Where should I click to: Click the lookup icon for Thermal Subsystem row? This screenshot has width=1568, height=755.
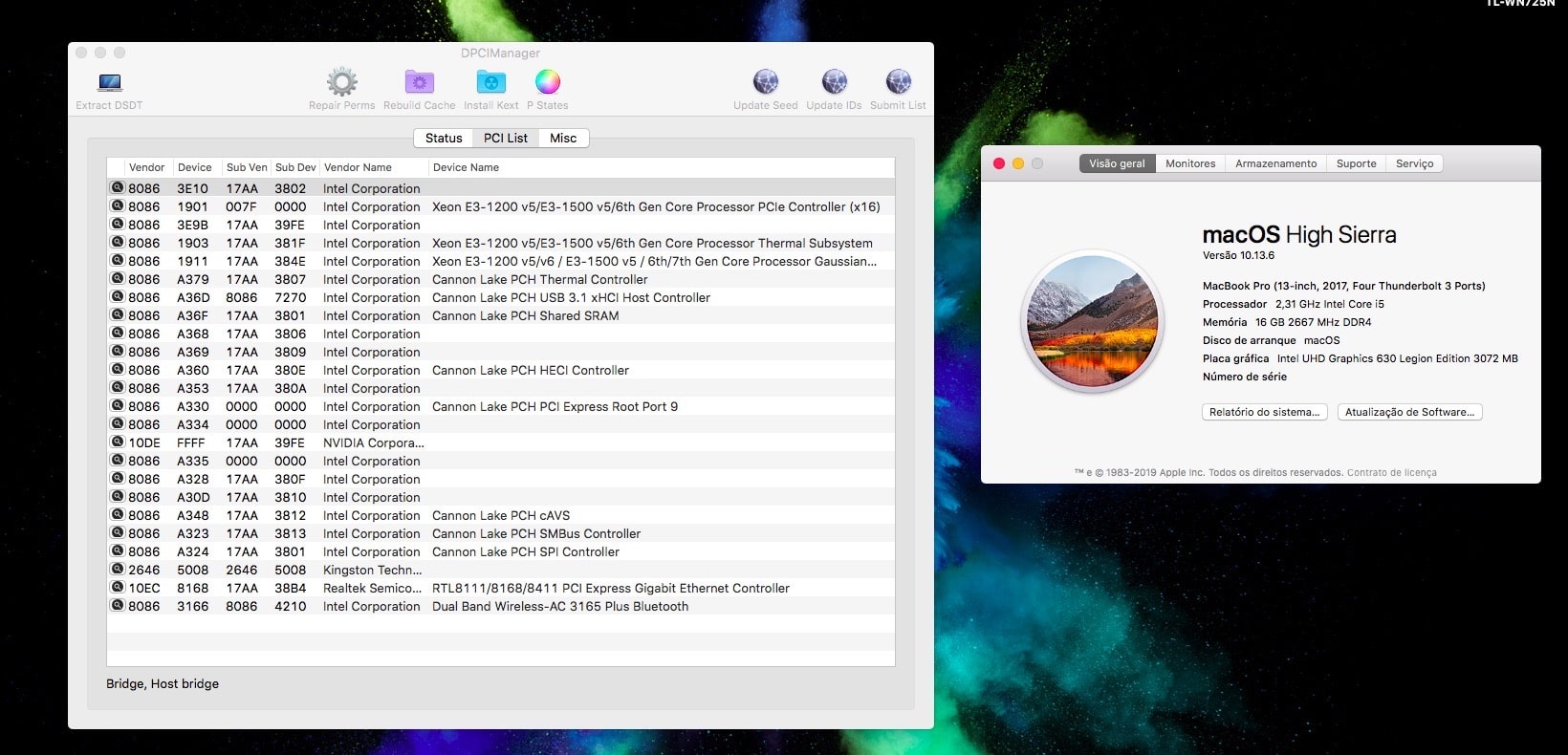pos(118,243)
